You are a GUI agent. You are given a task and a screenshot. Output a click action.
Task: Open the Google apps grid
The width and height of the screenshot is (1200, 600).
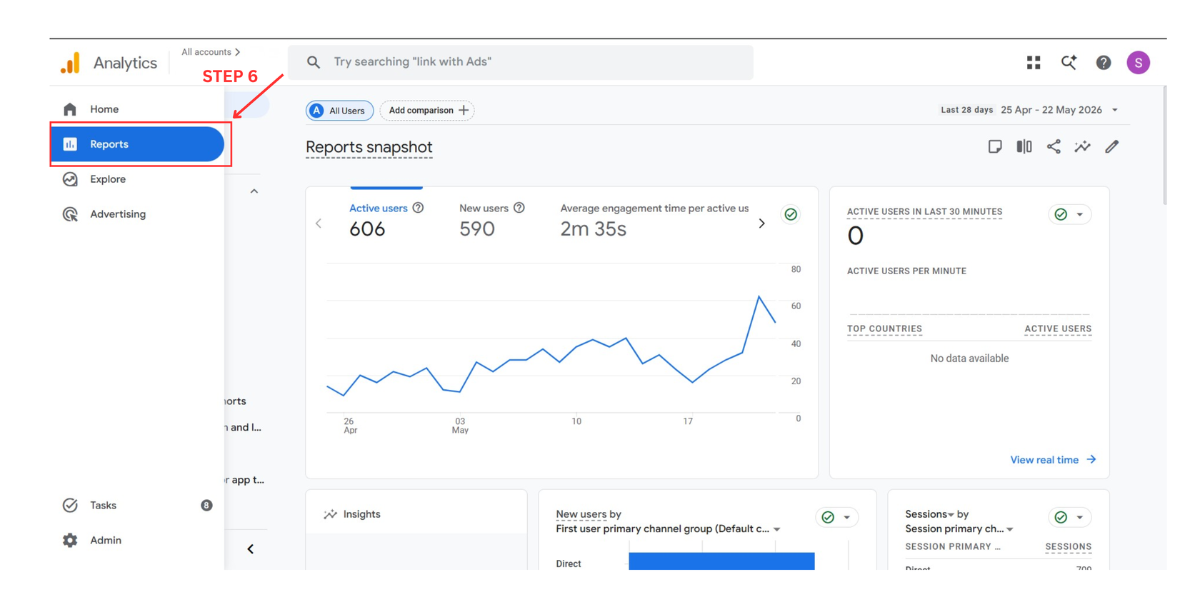(x=1033, y=62)
